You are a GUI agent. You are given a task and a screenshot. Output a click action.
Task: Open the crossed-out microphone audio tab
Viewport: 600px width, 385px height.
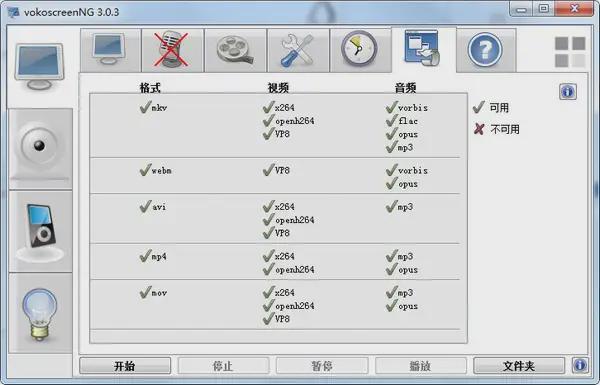[x=172, y=50]
